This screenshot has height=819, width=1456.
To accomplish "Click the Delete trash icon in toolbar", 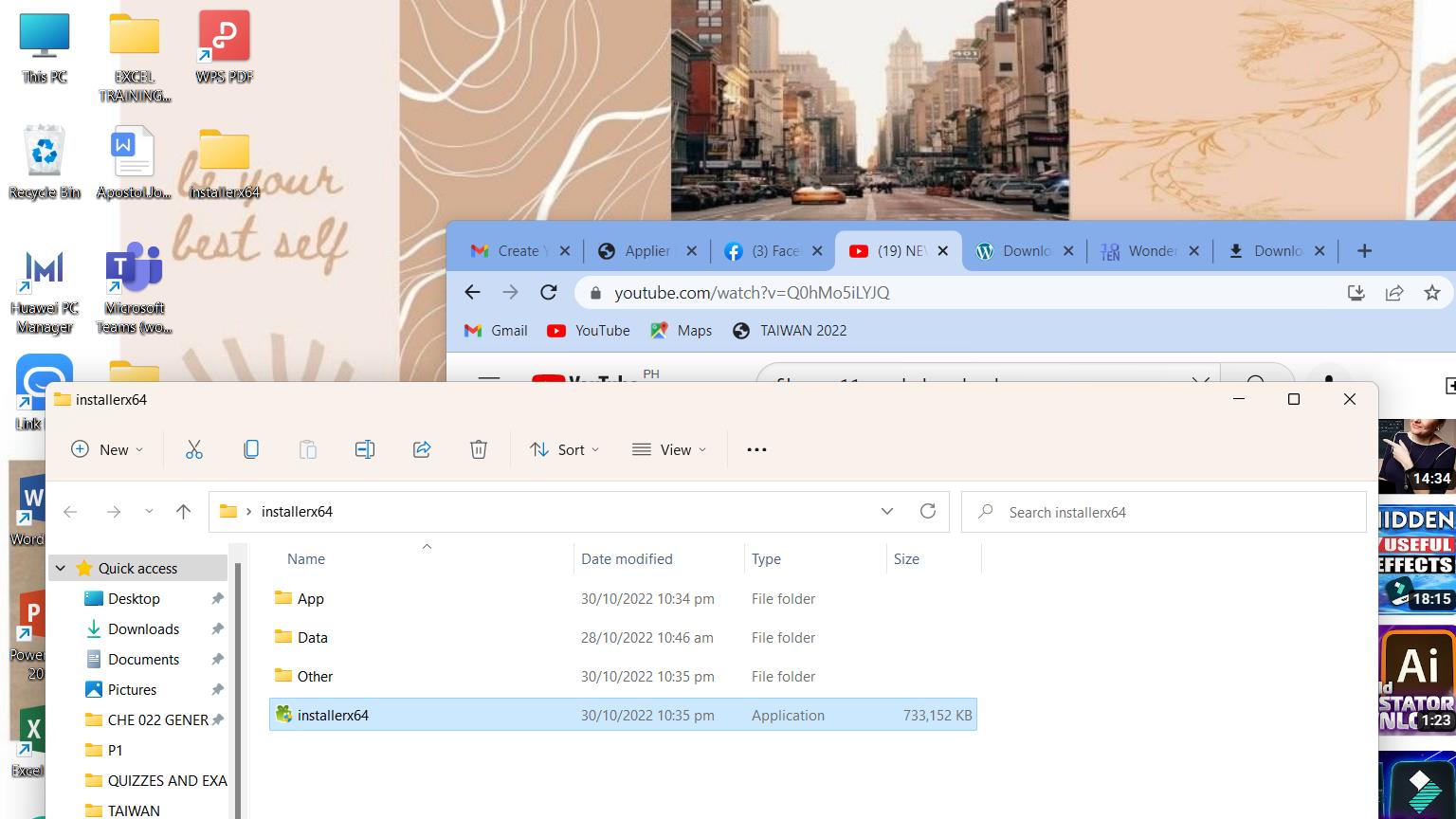I will point(479,449).
